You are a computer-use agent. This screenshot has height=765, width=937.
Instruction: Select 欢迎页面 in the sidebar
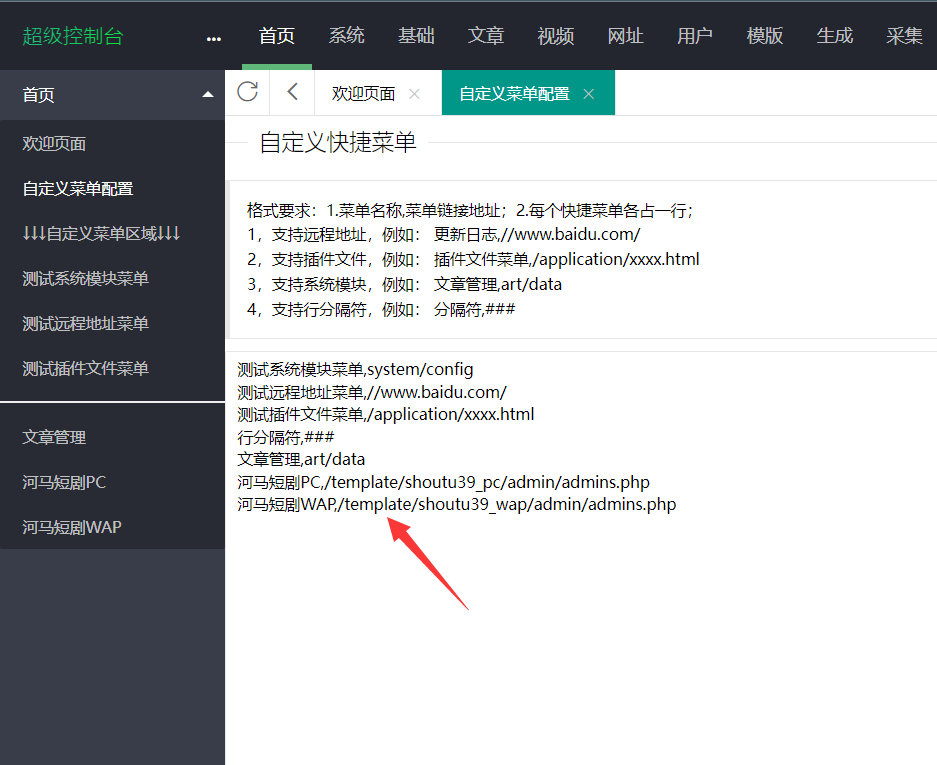pos(112,143)
